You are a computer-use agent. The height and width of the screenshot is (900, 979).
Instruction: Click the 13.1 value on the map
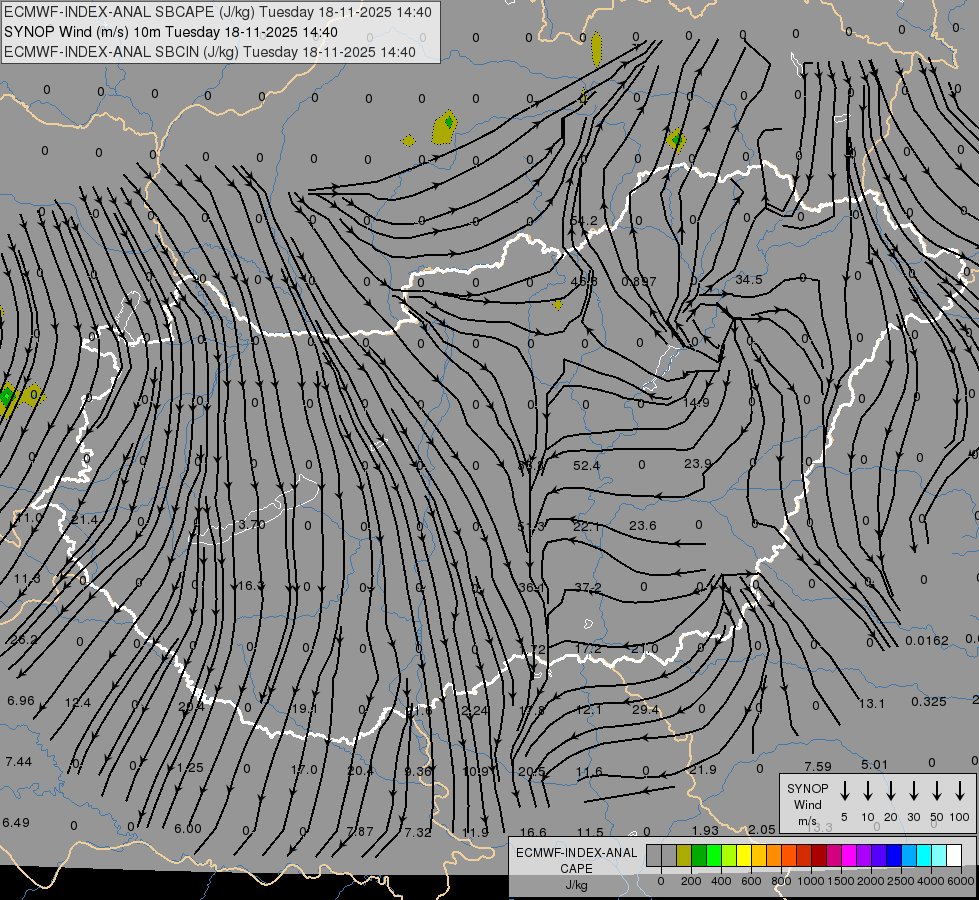point(872,703)
